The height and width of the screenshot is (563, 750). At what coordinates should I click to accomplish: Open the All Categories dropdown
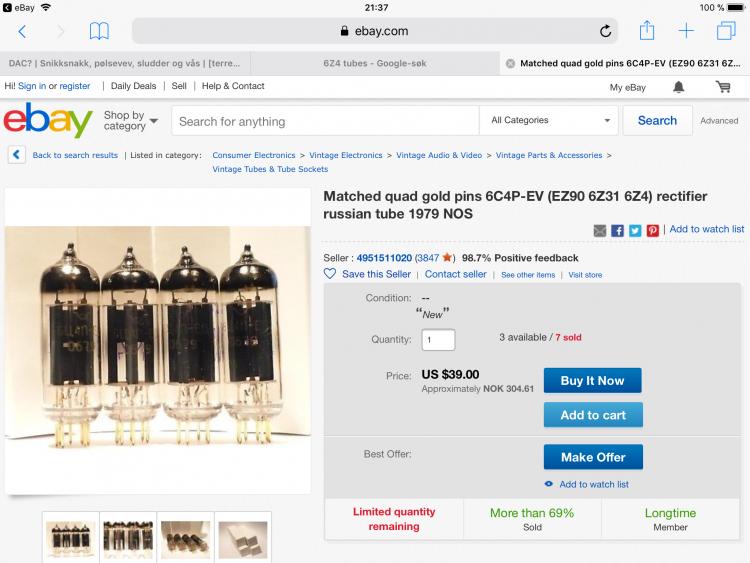[549, 121]
